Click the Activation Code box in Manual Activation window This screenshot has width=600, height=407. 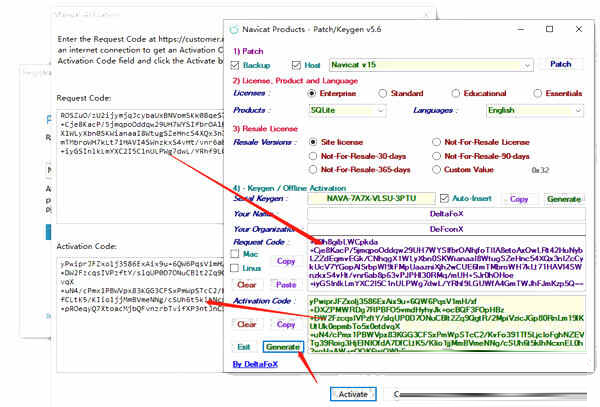point(140,314)
